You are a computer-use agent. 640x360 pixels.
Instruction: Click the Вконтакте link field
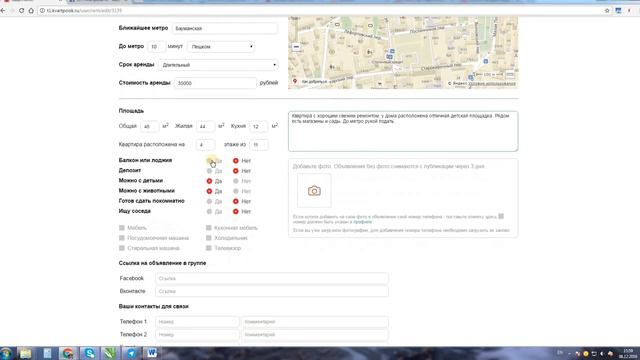(x=272, y=291)
